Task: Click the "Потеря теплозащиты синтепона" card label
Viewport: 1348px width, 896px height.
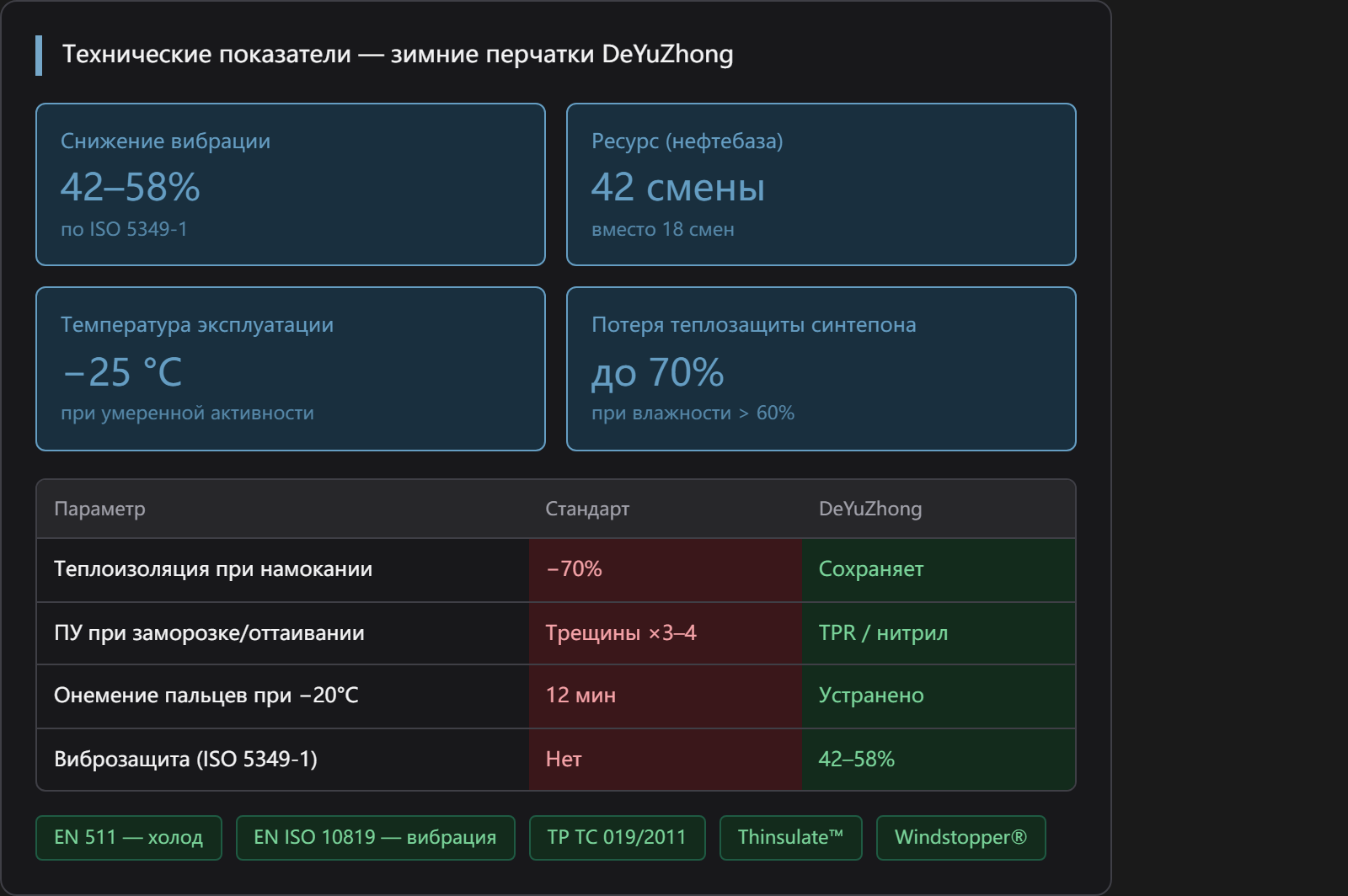Action: [754, 325]
